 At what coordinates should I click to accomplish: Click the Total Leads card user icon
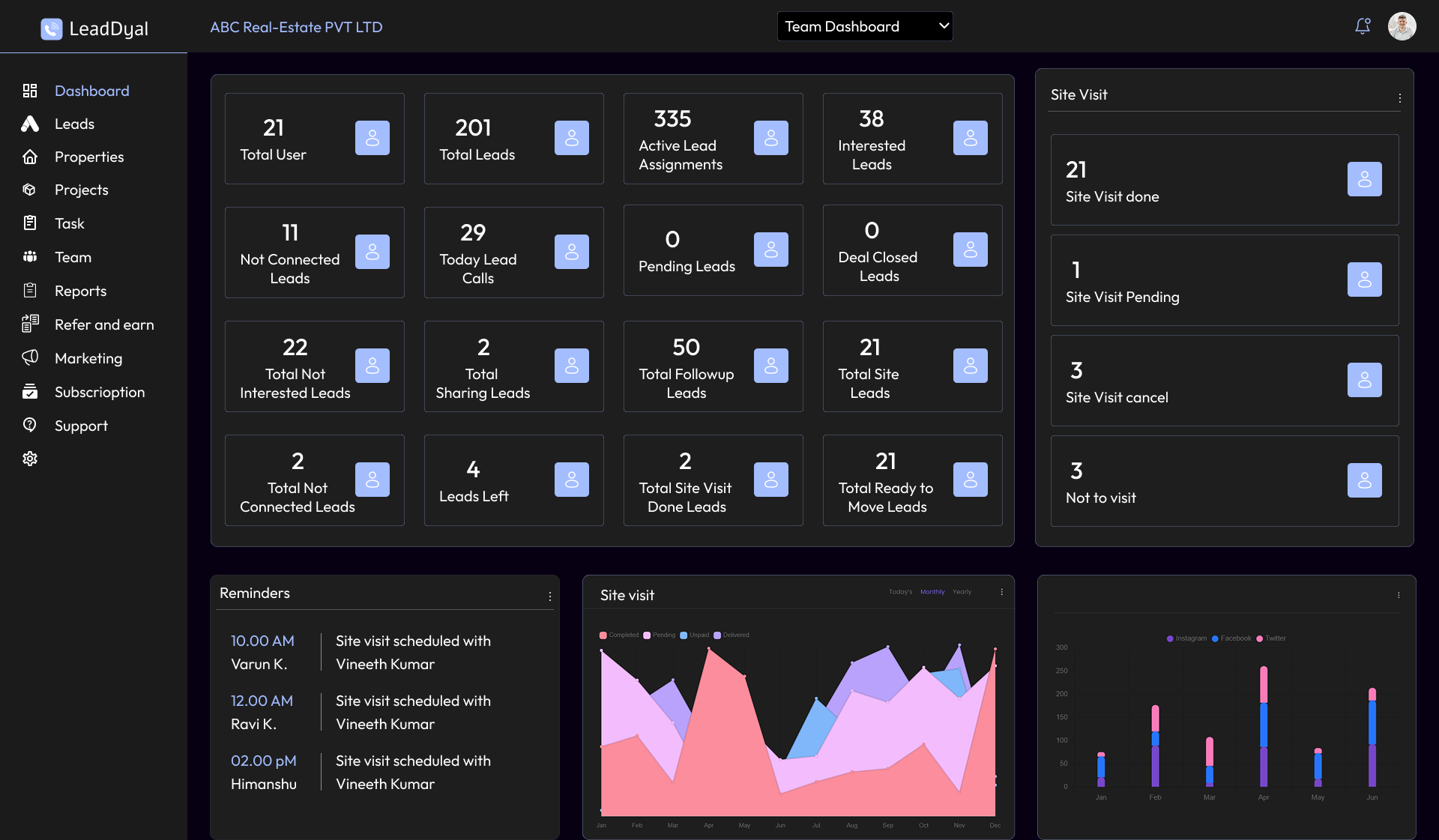point(571,138)
